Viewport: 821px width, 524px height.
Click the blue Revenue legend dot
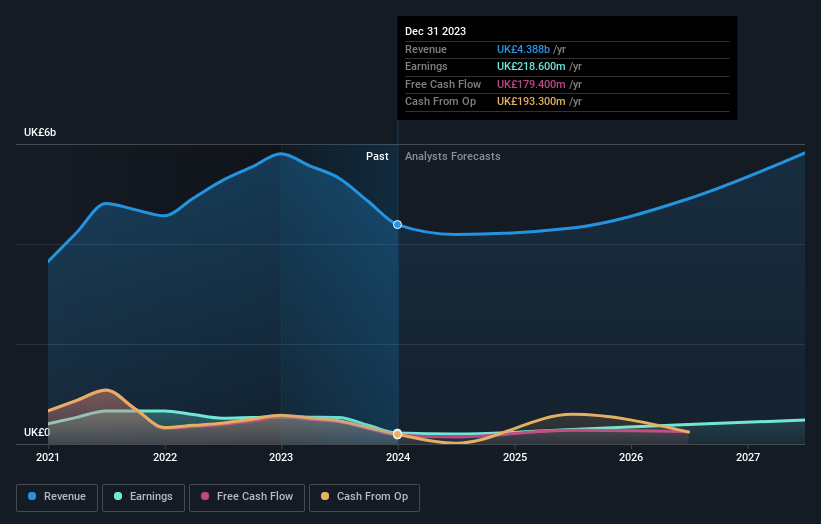click(32, 496)
